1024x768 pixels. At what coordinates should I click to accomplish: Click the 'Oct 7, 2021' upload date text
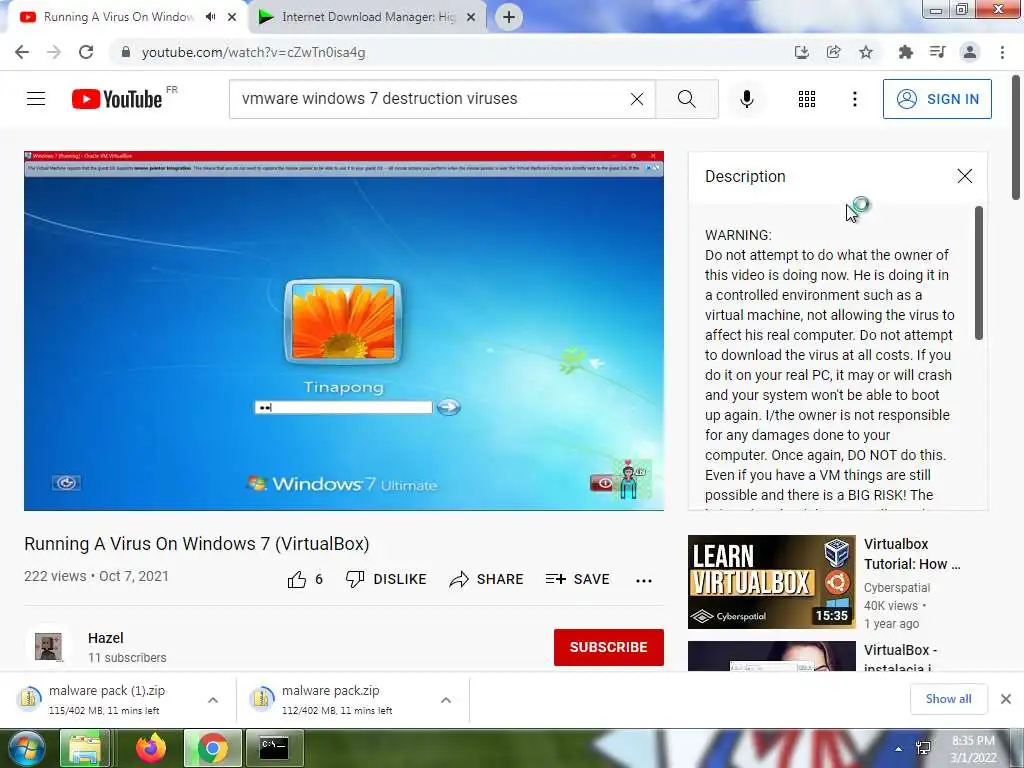click(x=134, y=576)
